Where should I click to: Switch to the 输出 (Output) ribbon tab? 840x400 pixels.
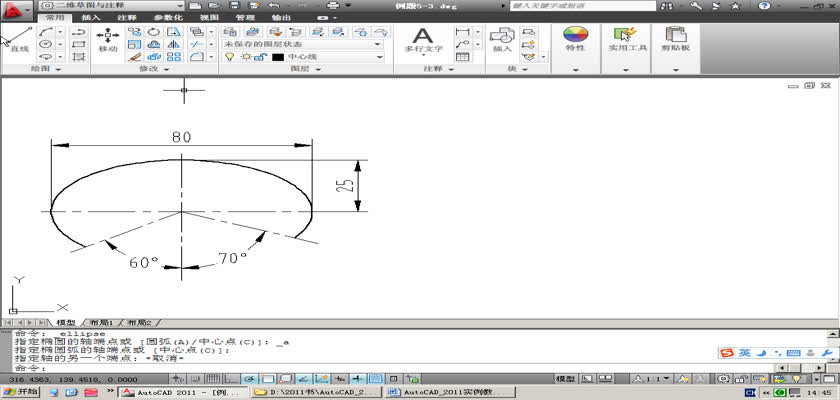[282, 18]
